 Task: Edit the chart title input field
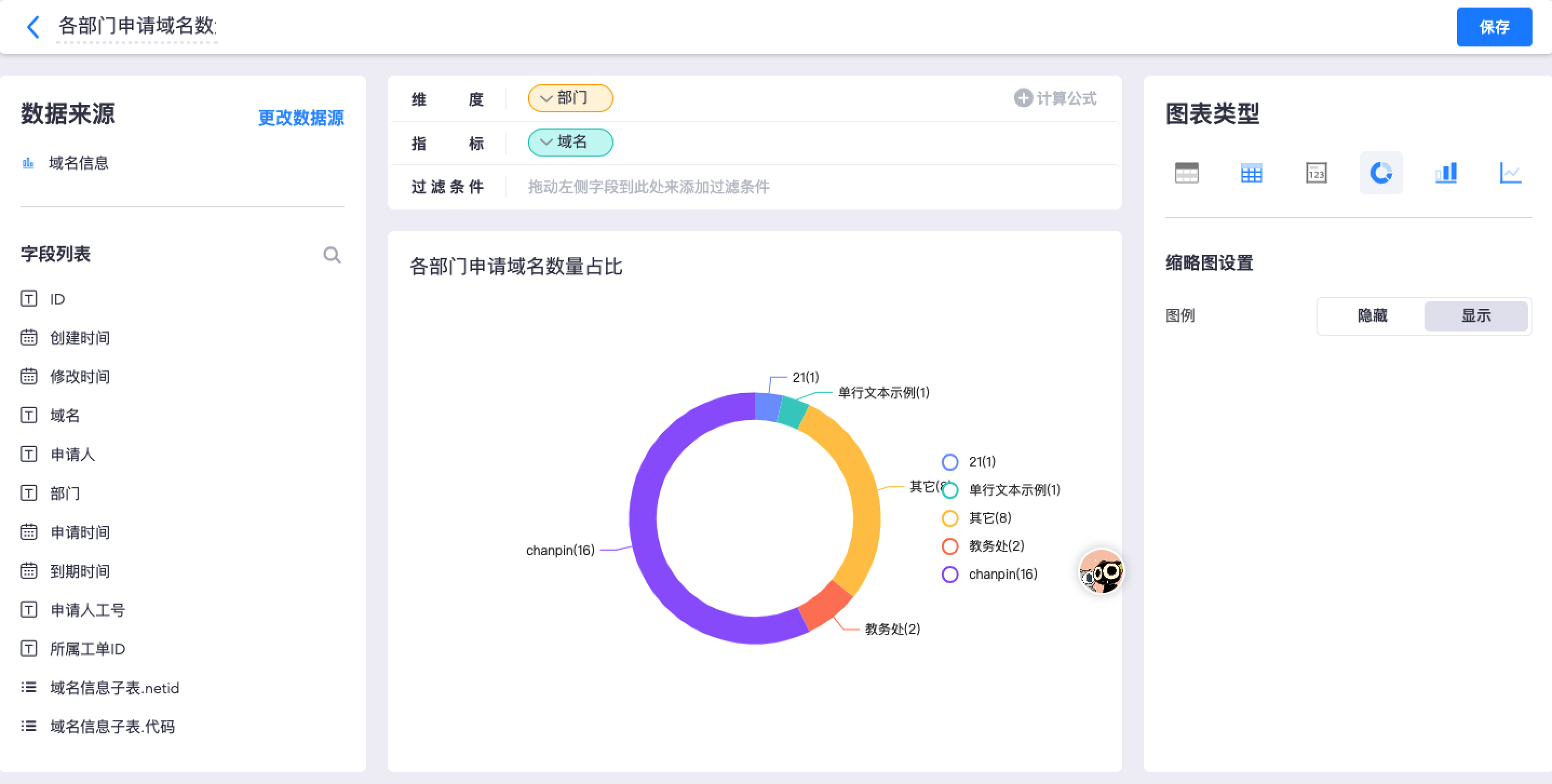tap(137, 26)
